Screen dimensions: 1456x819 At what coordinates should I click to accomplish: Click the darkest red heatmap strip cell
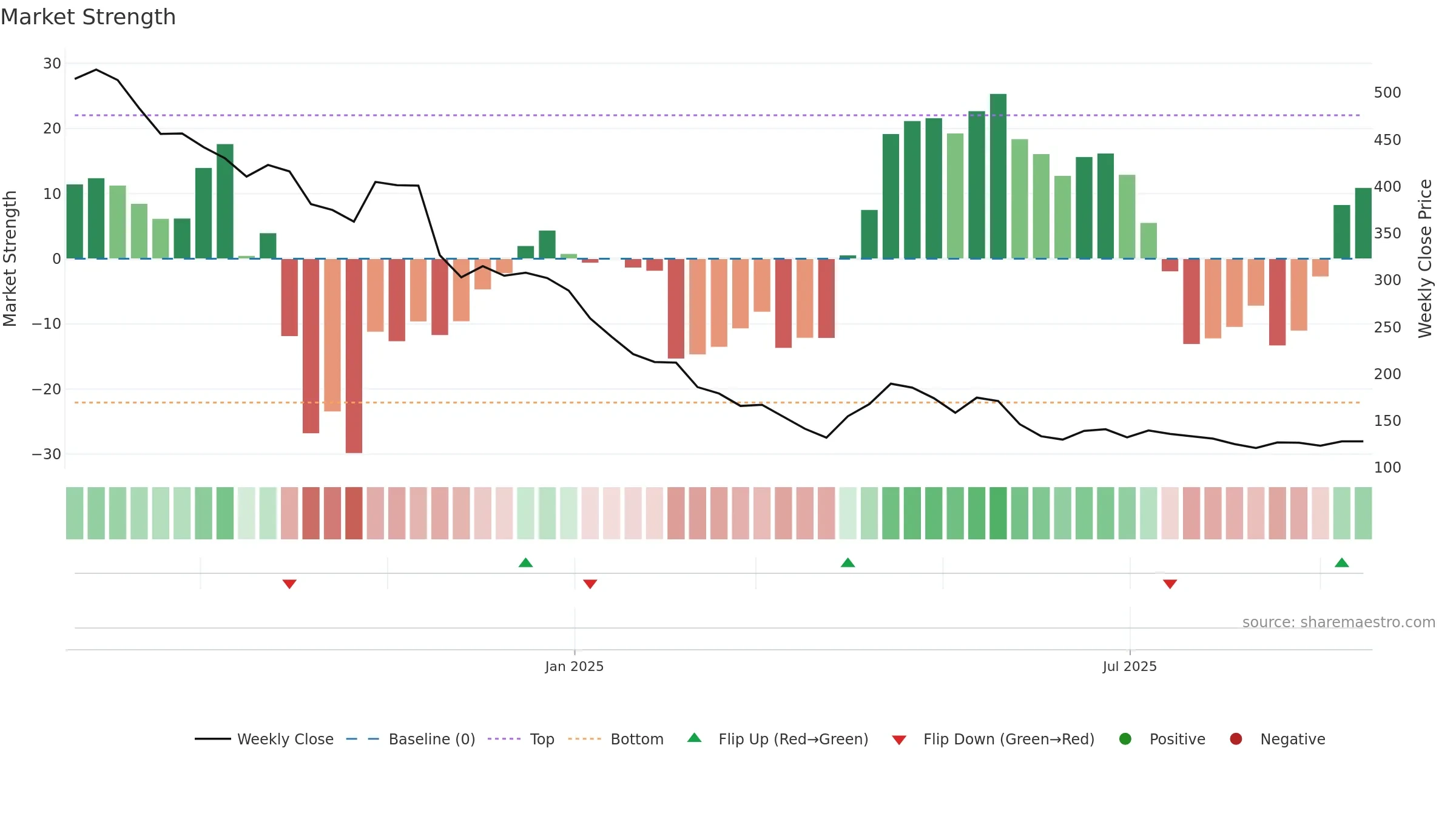point(354,513)
